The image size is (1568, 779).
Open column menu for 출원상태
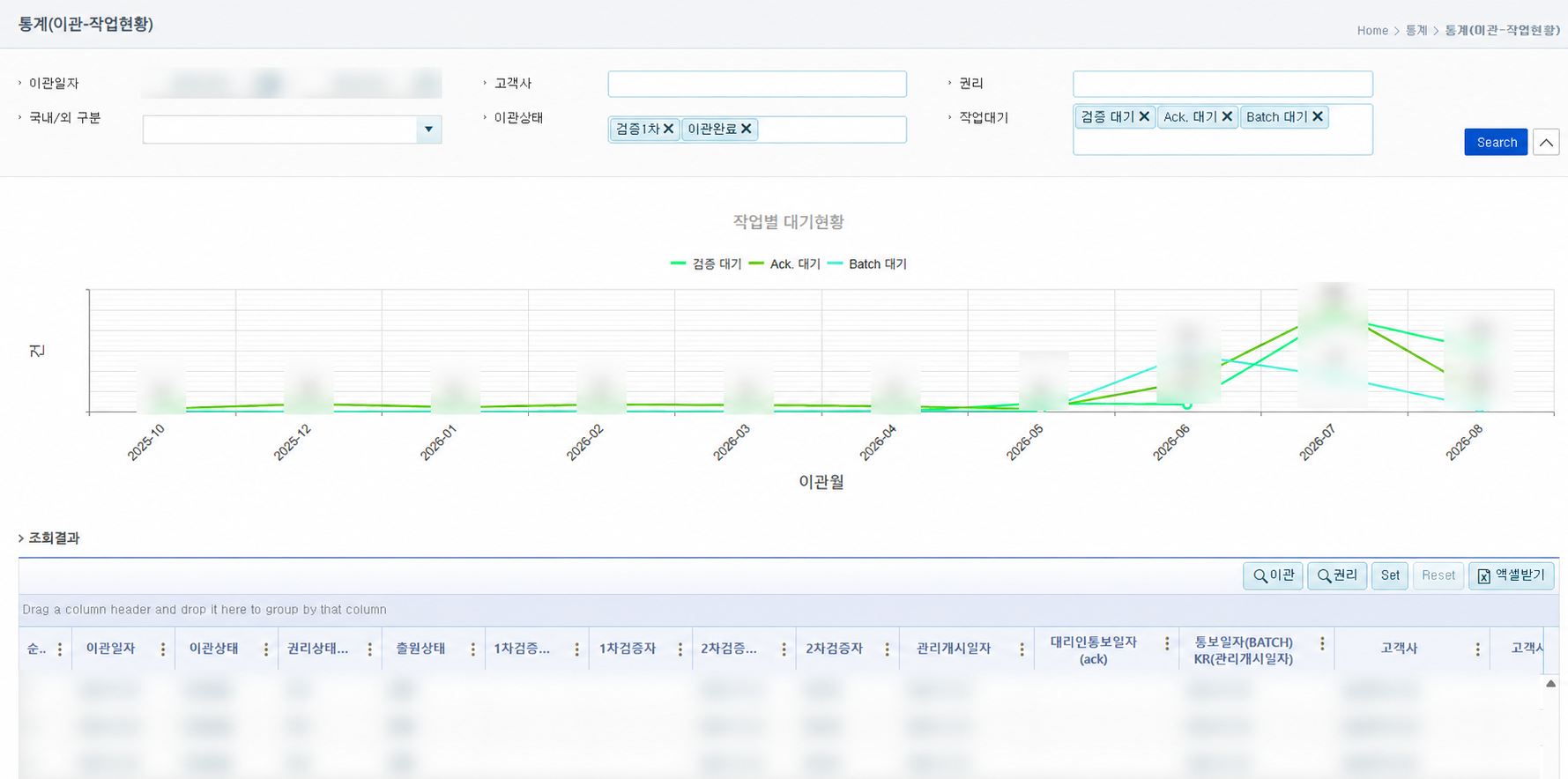(473, 649)
